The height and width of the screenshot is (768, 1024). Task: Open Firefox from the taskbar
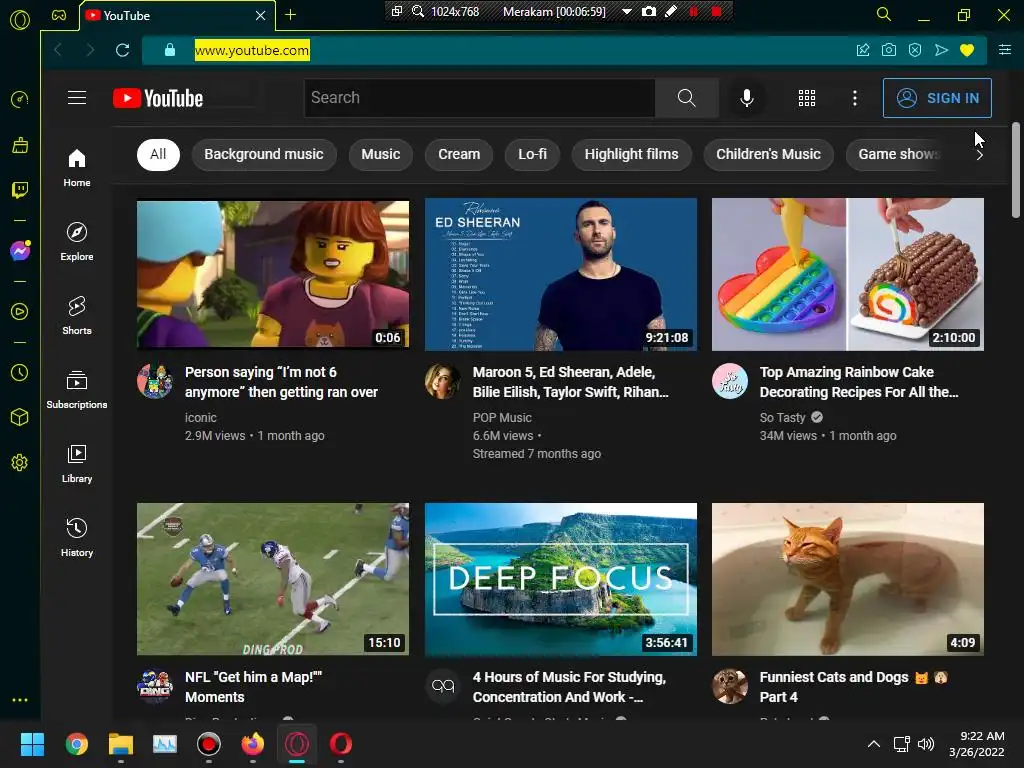[253, 744]
